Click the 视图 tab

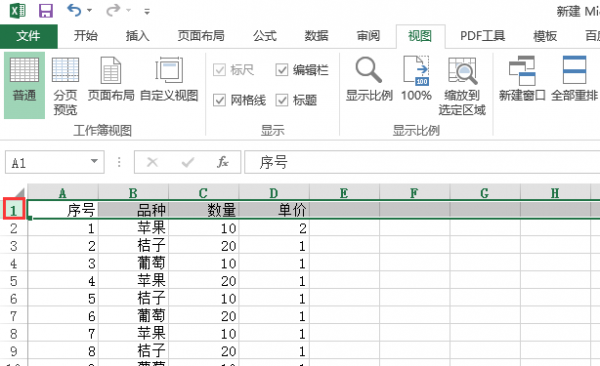coord(420,36)
